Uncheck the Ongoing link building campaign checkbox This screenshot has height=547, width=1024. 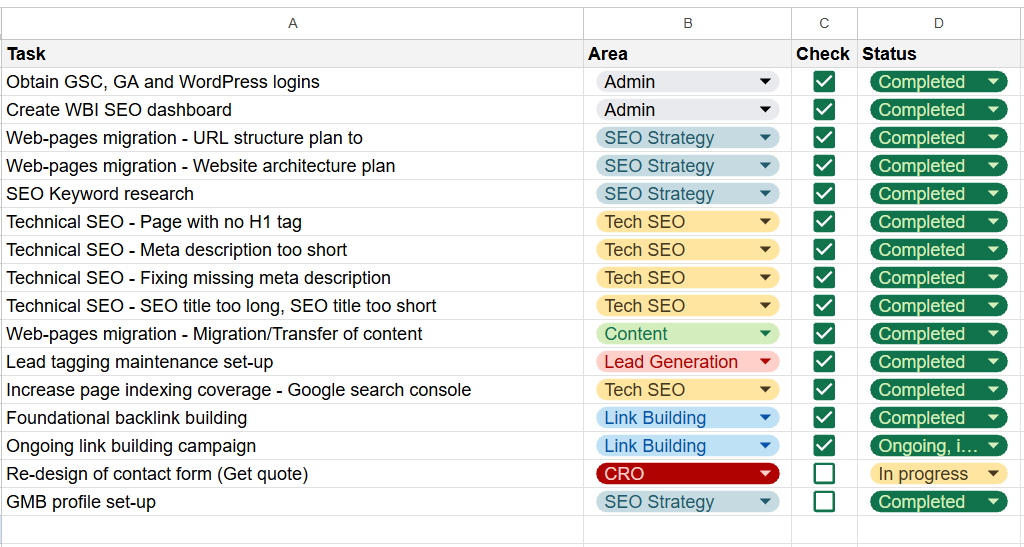824,446
